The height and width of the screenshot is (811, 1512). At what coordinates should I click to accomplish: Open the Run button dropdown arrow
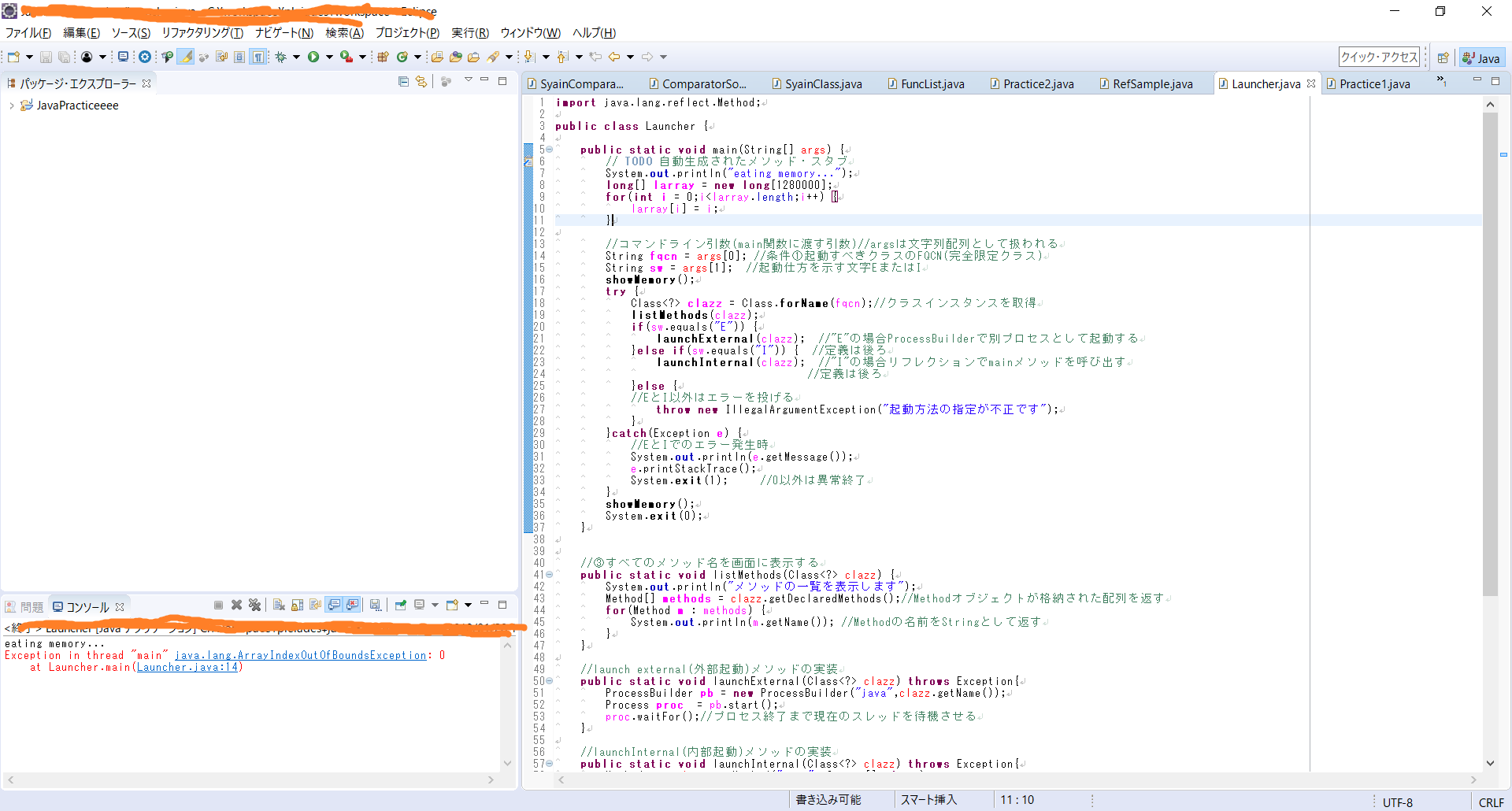(328, 56)
